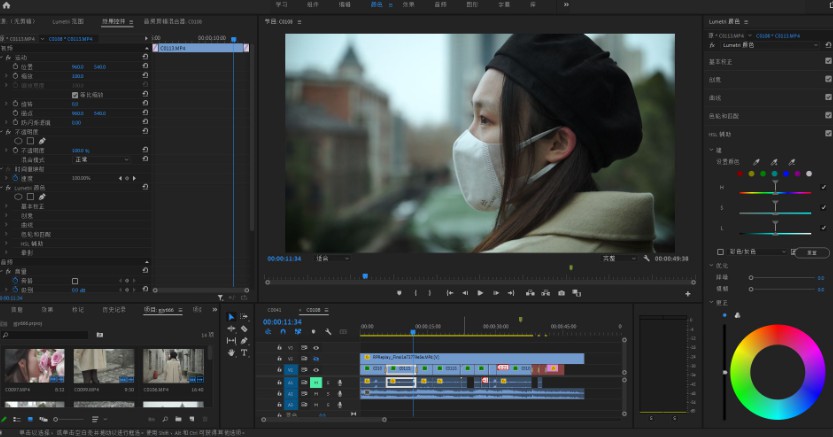
Task: Click the eyedropper with the minus sign
Action: [x=792, y=162]
